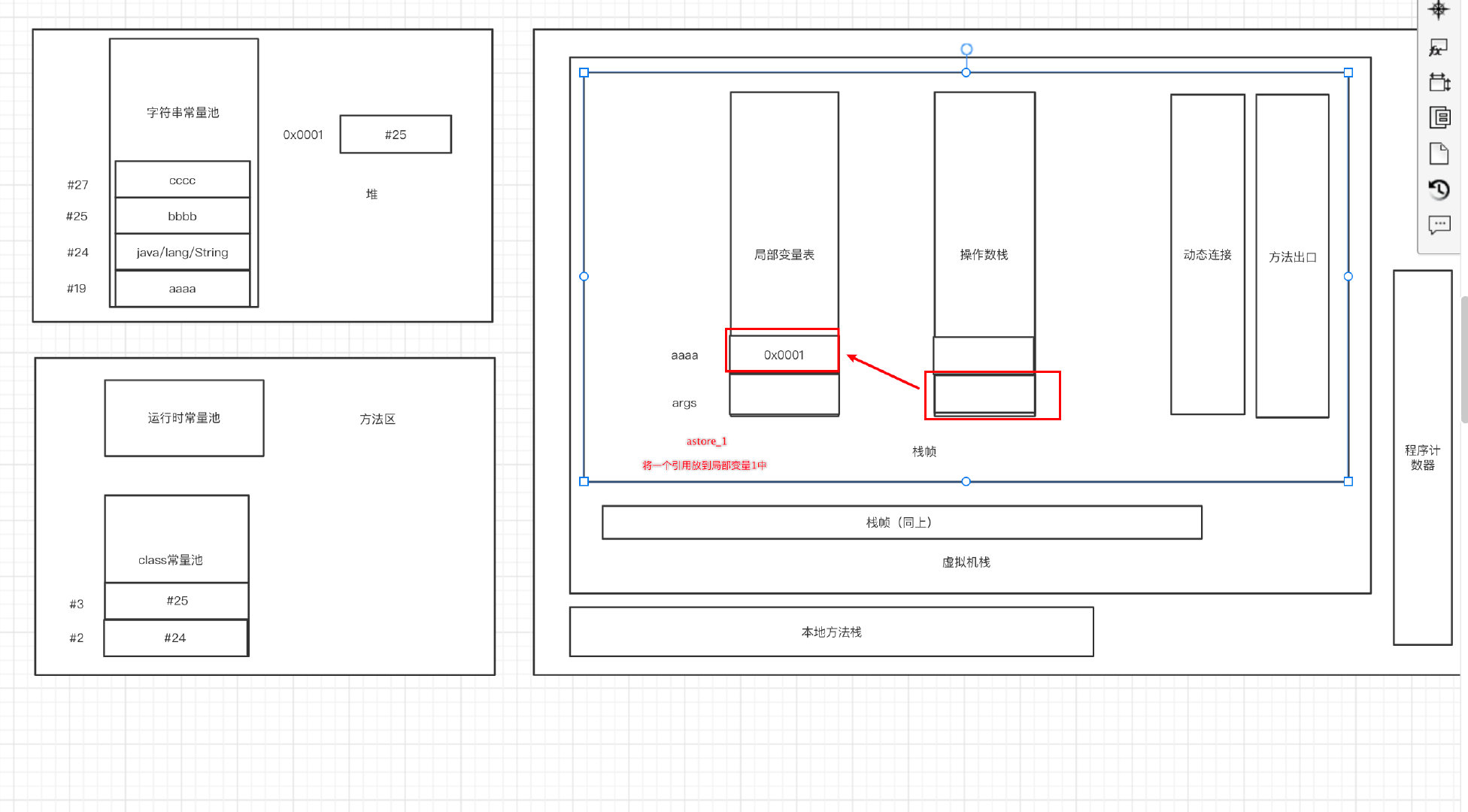1468x812 pixels.
Task: Select the java/lang/String cell
Action: [x=183, y=252]
